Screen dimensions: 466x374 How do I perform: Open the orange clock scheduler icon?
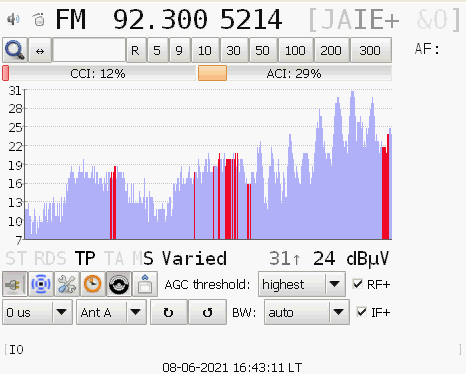coord(93,284)
